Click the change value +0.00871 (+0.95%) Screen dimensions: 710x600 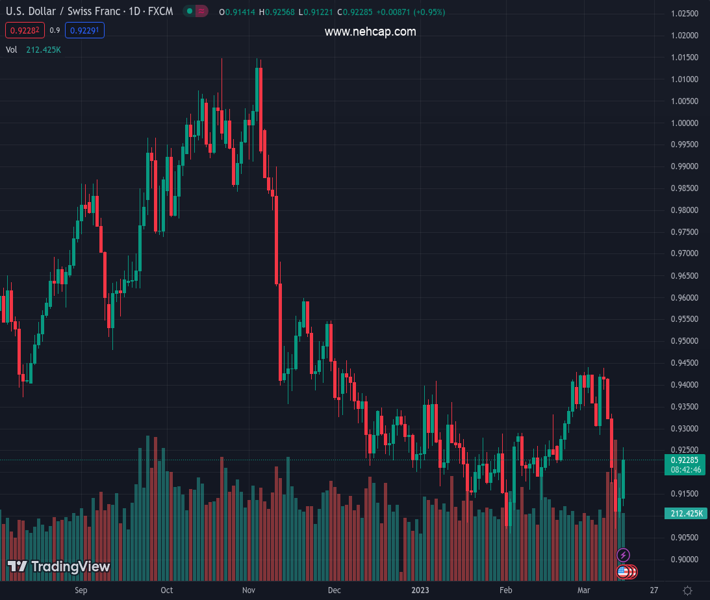(x=411, y=12)
